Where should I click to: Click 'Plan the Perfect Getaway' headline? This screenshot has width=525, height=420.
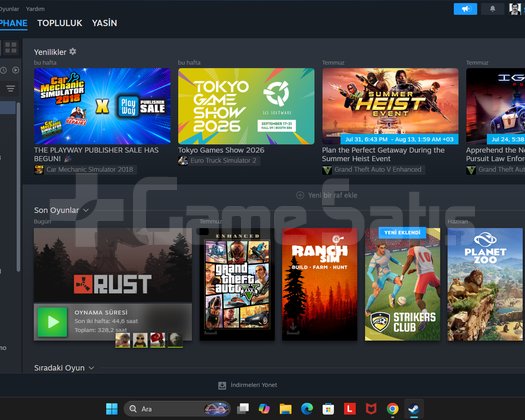pyautogui.click(x=383, y=154)
